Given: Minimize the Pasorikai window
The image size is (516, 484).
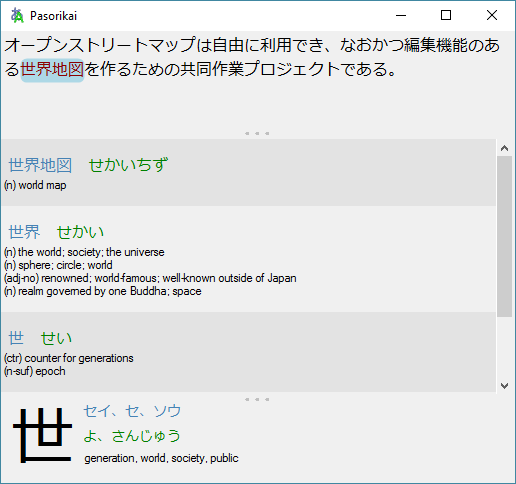Looking at the screenshot, I should [401, 15].
